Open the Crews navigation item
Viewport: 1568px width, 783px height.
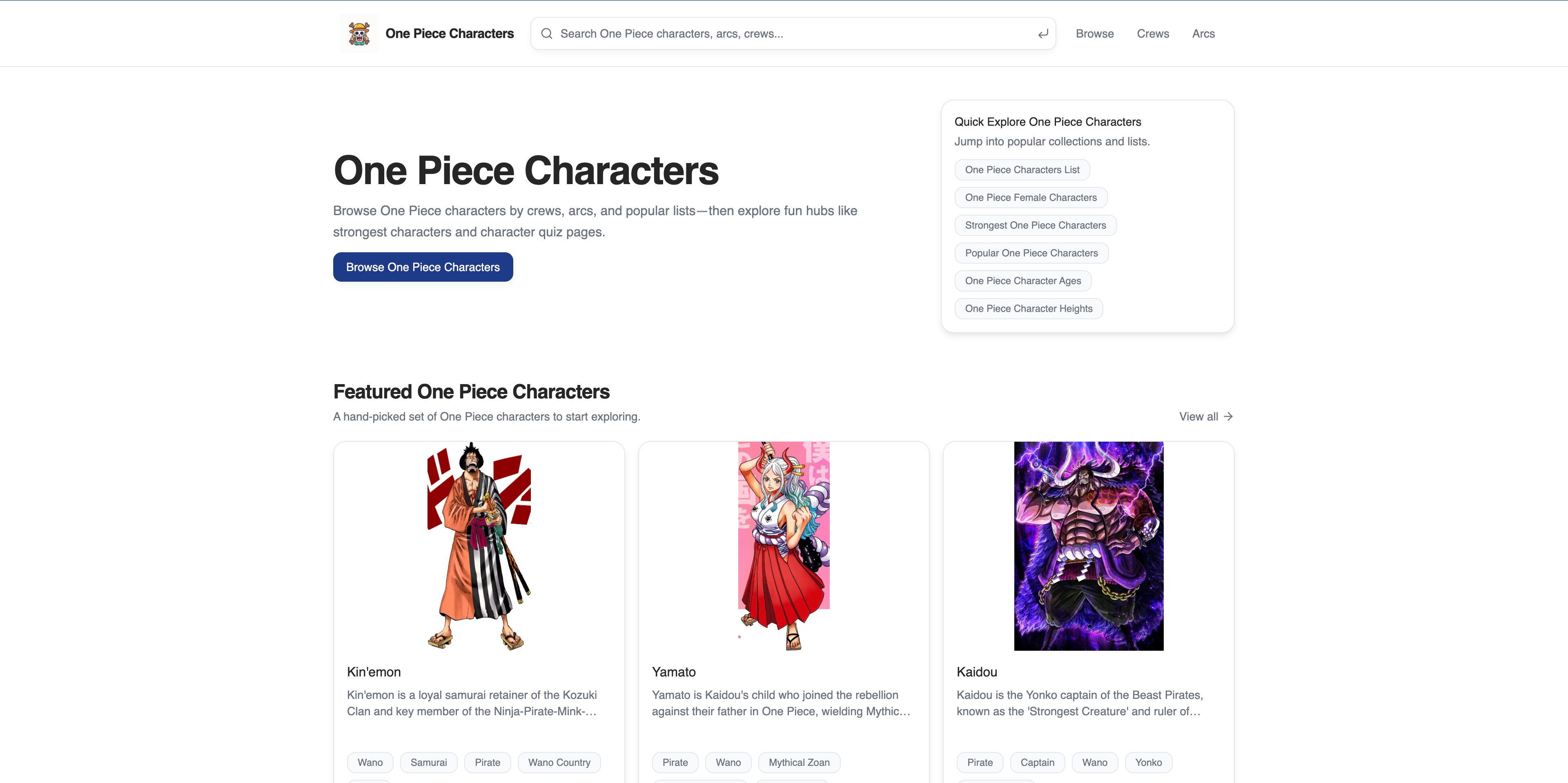pyautogui.click(x=1153, y=33)
